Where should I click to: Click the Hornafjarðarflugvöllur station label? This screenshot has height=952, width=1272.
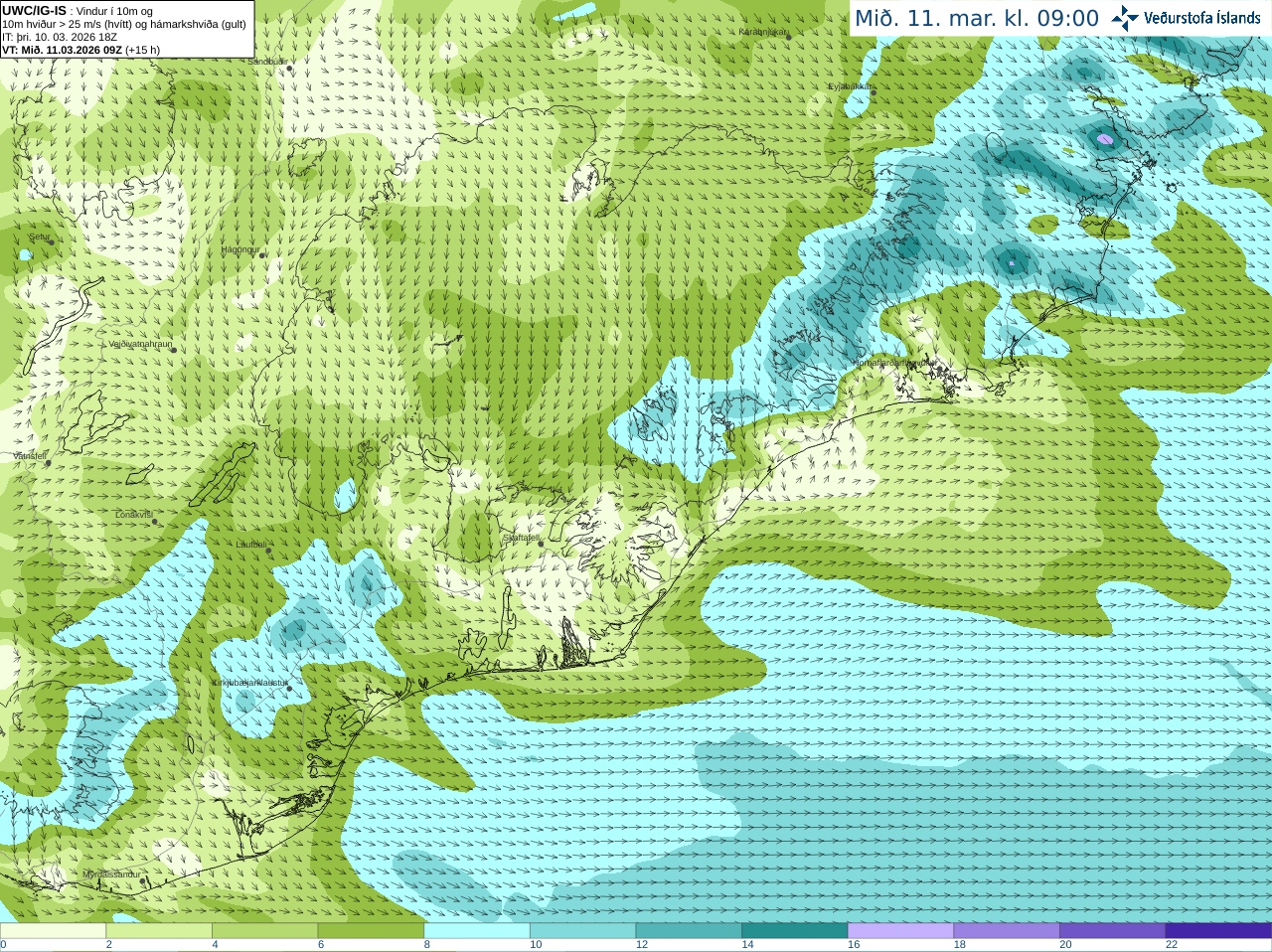[x=894, y=363]
